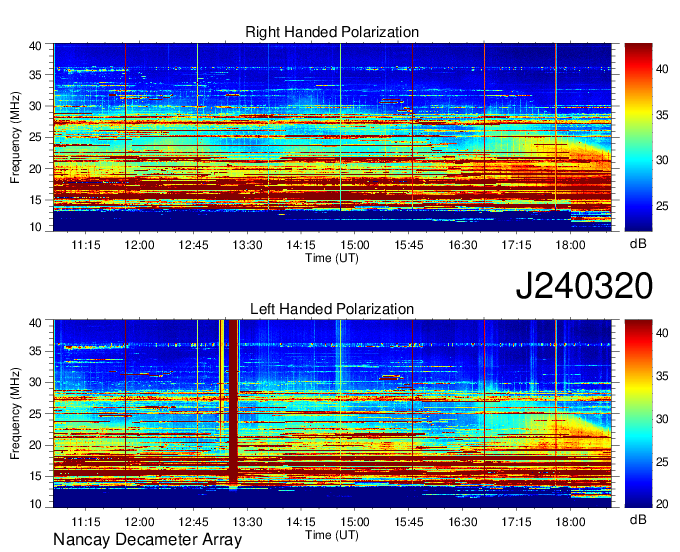The image size is (680, 552).
Task: Click the 40 dB value on the upper colorbar
Action: click(662, 69)
